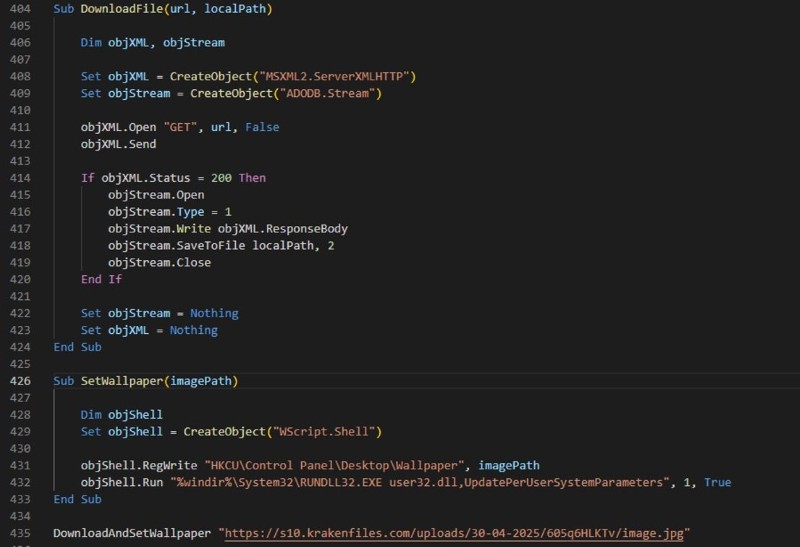This screenshot has height=547, width=800.
Task: Click the DownloadFile sub name on line 404
Action: 122,9
